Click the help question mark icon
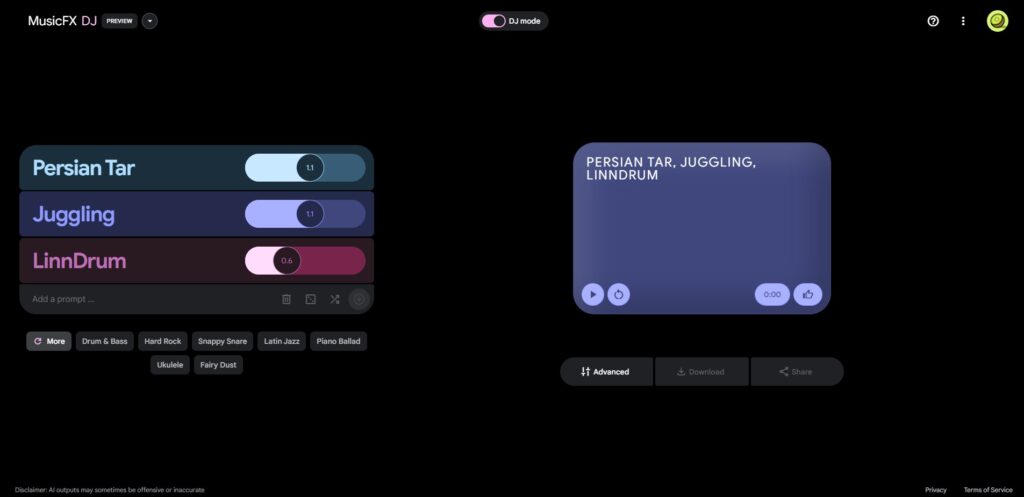Viewport: 1024px width, 497px height. pyautogui.click(x=933, y=21)
